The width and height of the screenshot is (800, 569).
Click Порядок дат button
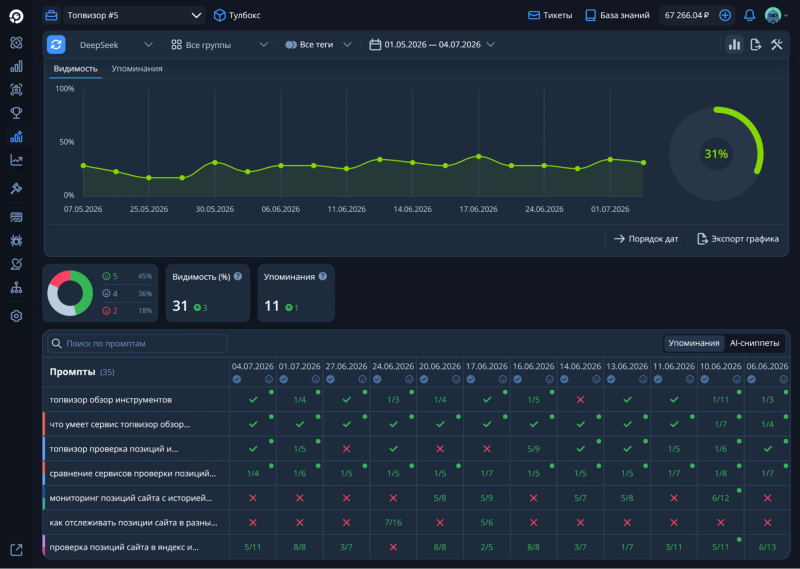point(646,239)
